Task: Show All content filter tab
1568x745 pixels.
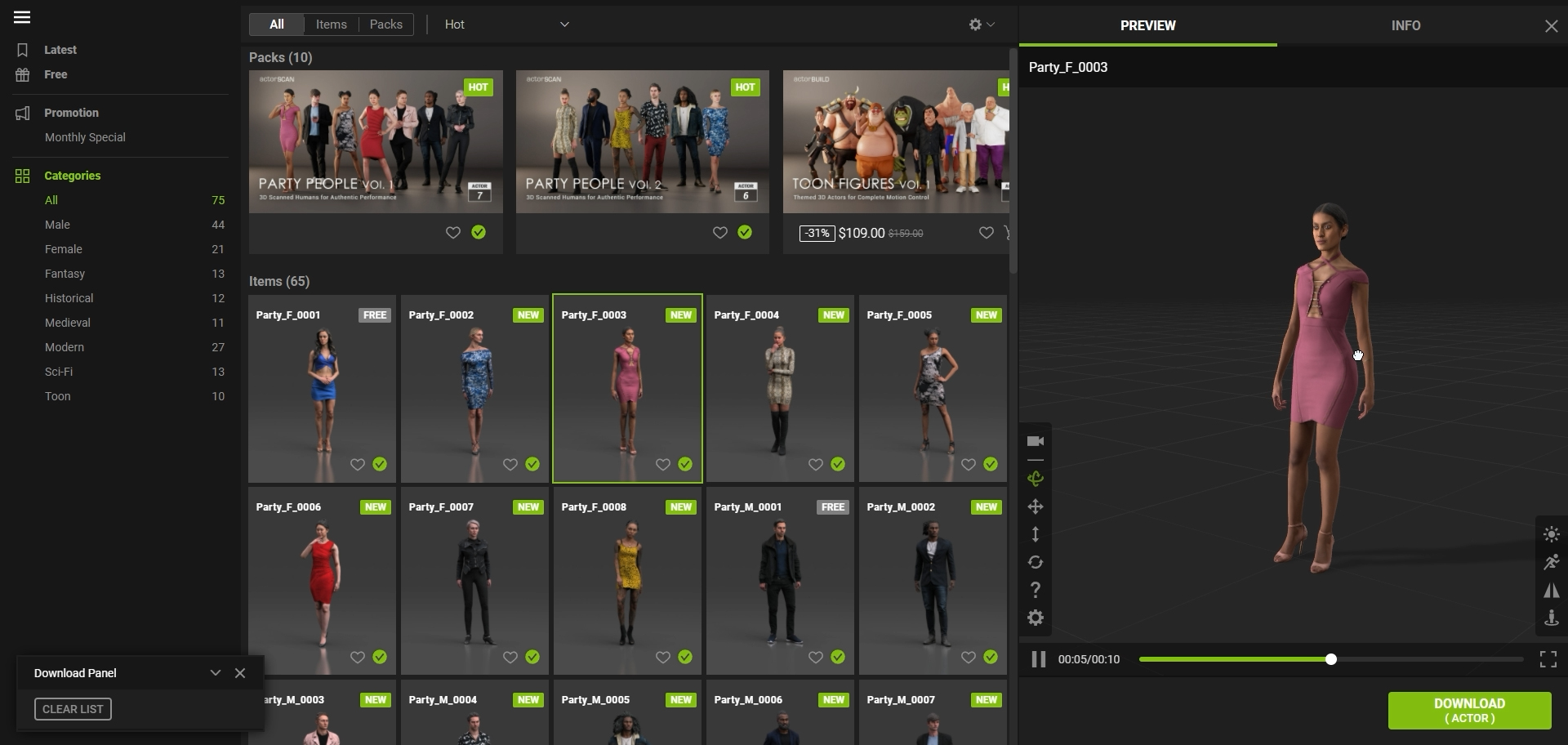Action: (277, 25)
